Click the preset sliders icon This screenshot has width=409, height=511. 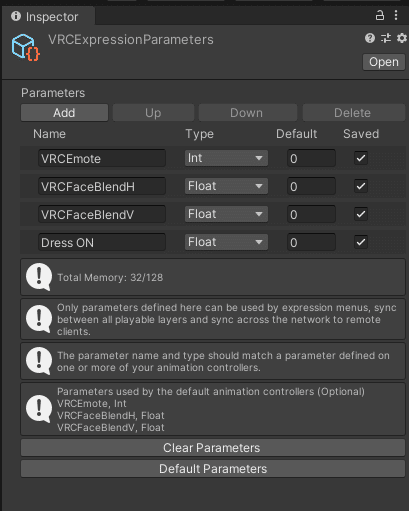[x=386, y=38]
